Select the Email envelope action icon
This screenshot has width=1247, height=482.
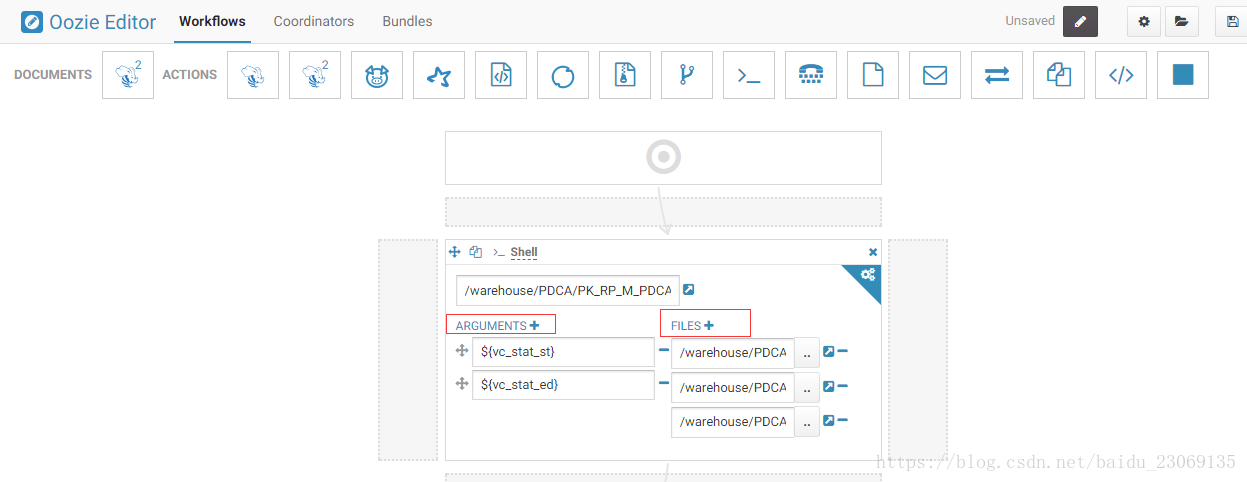coord(935,74)
